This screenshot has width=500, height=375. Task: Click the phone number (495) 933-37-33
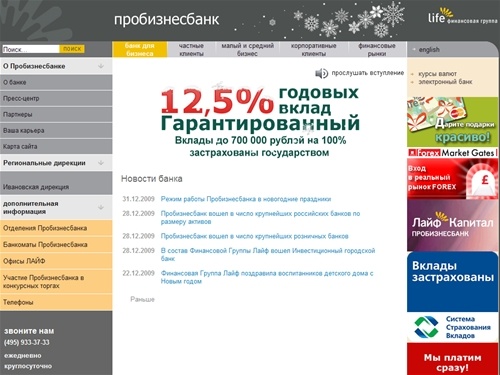tap(27, 342)
